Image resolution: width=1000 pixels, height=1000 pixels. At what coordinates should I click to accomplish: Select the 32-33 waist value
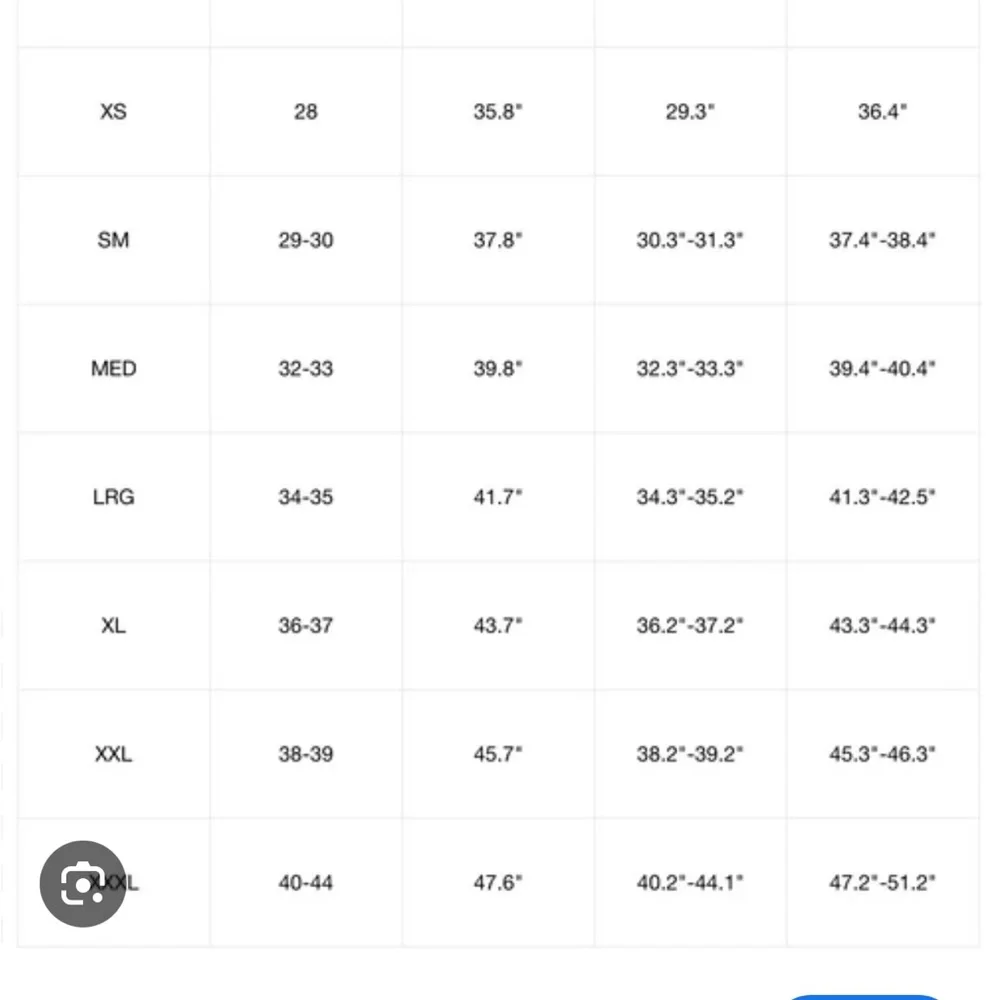coord(305,369)
